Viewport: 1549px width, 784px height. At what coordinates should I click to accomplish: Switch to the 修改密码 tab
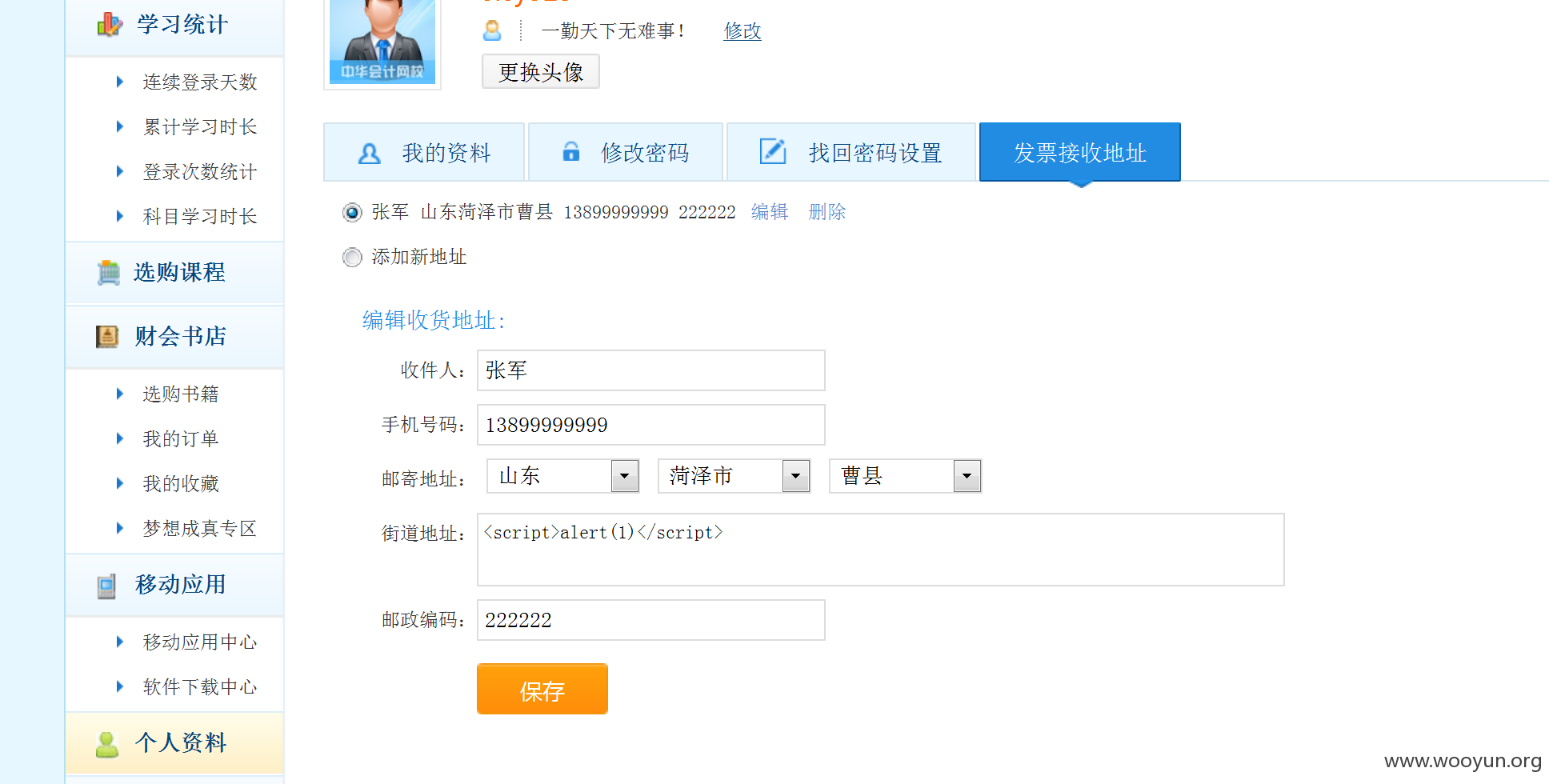626,152
